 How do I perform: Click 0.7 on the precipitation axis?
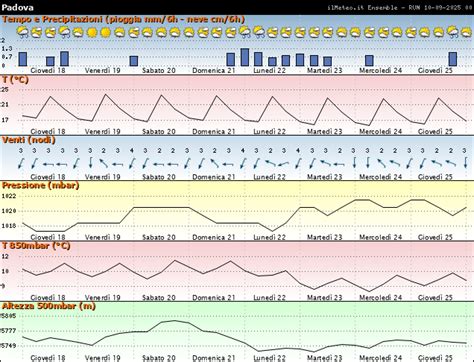tap(7, 57)
